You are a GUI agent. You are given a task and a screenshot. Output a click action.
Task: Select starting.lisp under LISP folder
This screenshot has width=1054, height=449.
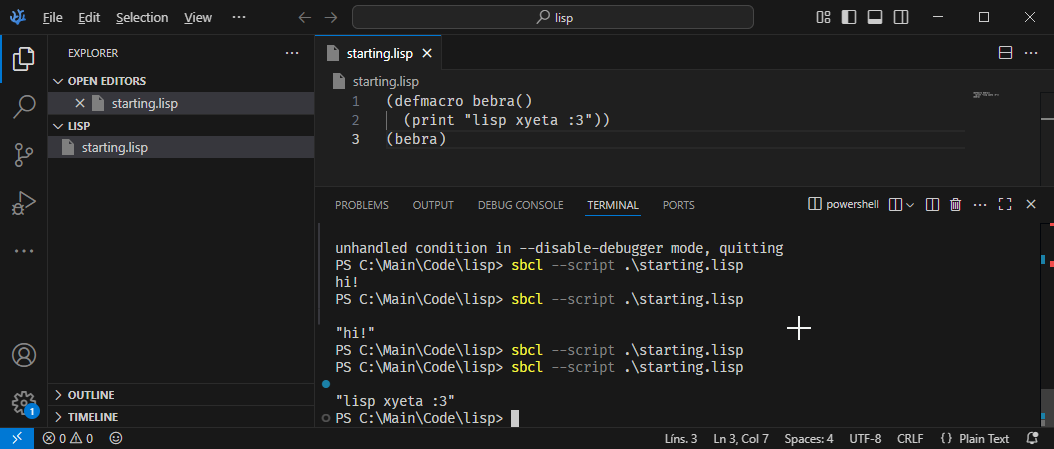[115, 148]
